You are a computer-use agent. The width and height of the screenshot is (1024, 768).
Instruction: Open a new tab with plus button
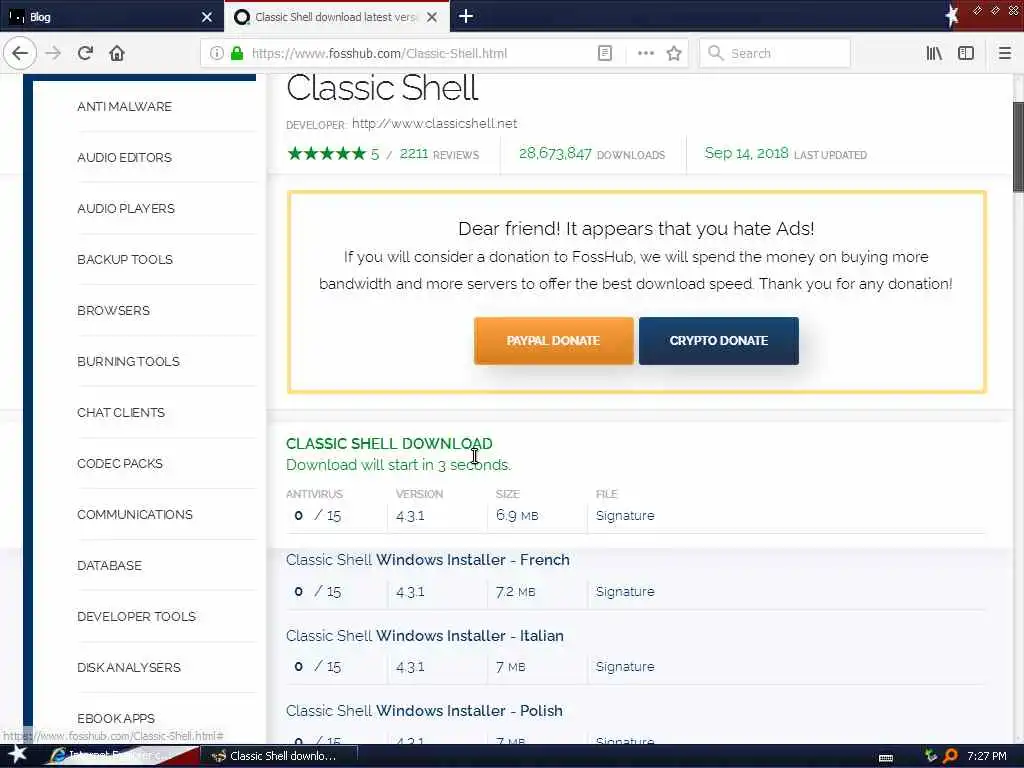click(x=466, y=16)
